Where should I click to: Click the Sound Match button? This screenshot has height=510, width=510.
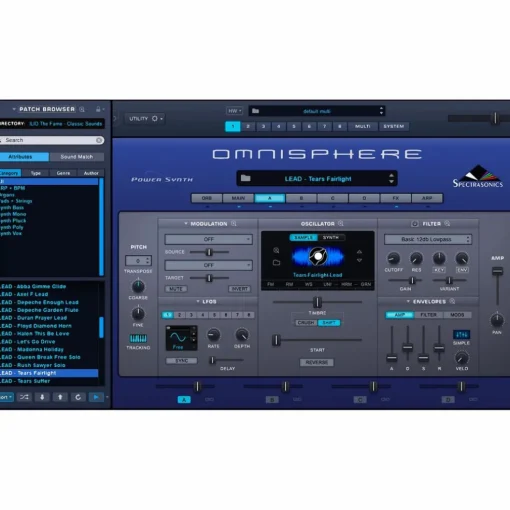[x=77, y=157]
